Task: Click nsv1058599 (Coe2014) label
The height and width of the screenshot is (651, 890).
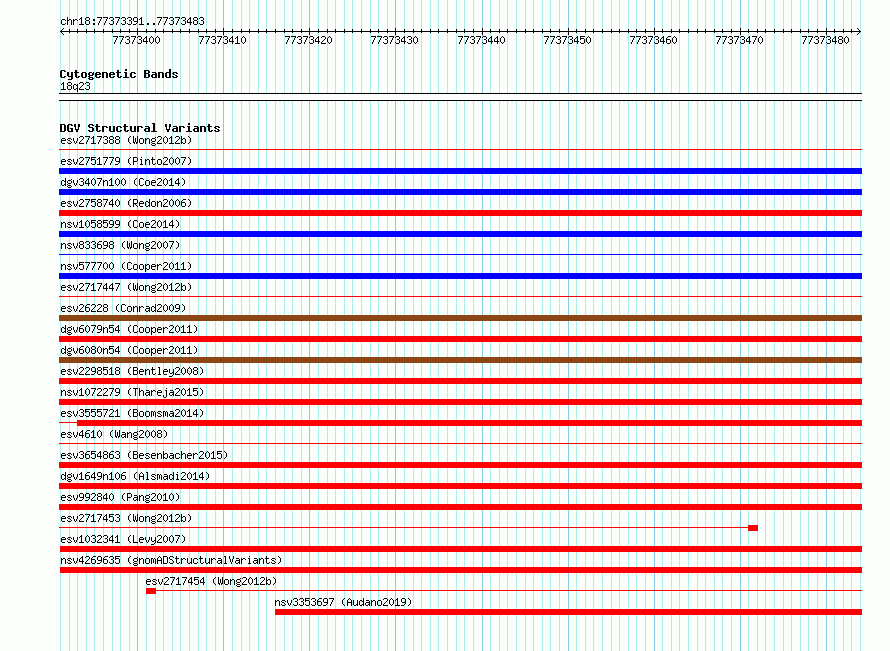Action: pyautogui.click(x=120, y=224)
